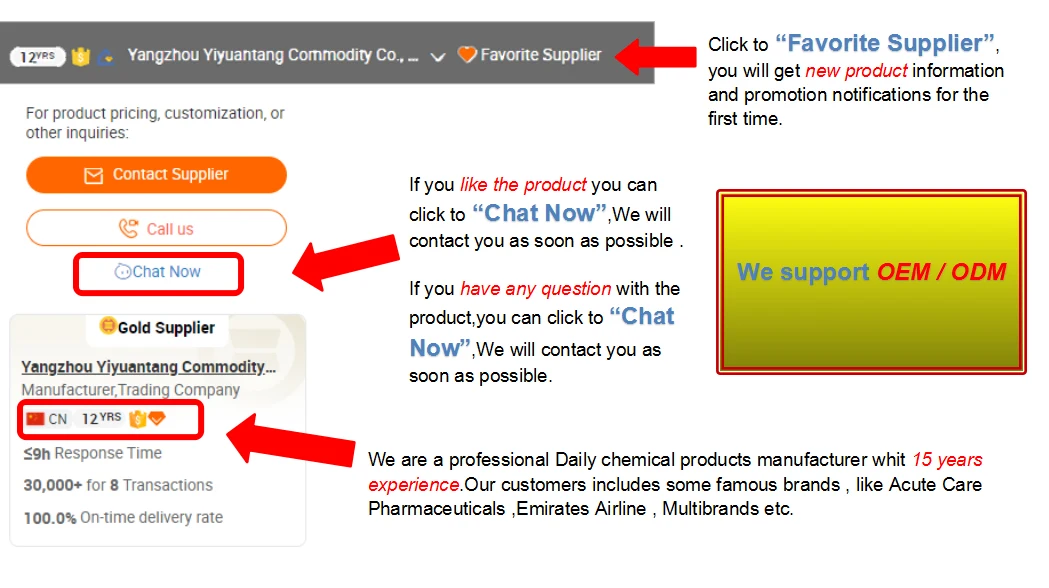Image resolution: width=1049 pixels, height=588 pixels.
Task: Click the 12 YRS label in supplier card
Action: pyautogui.click(x=101, y=419)
